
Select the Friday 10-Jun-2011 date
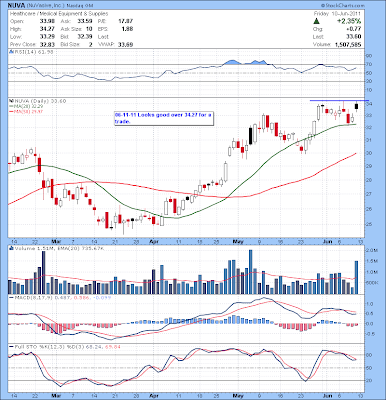[337, 14]
